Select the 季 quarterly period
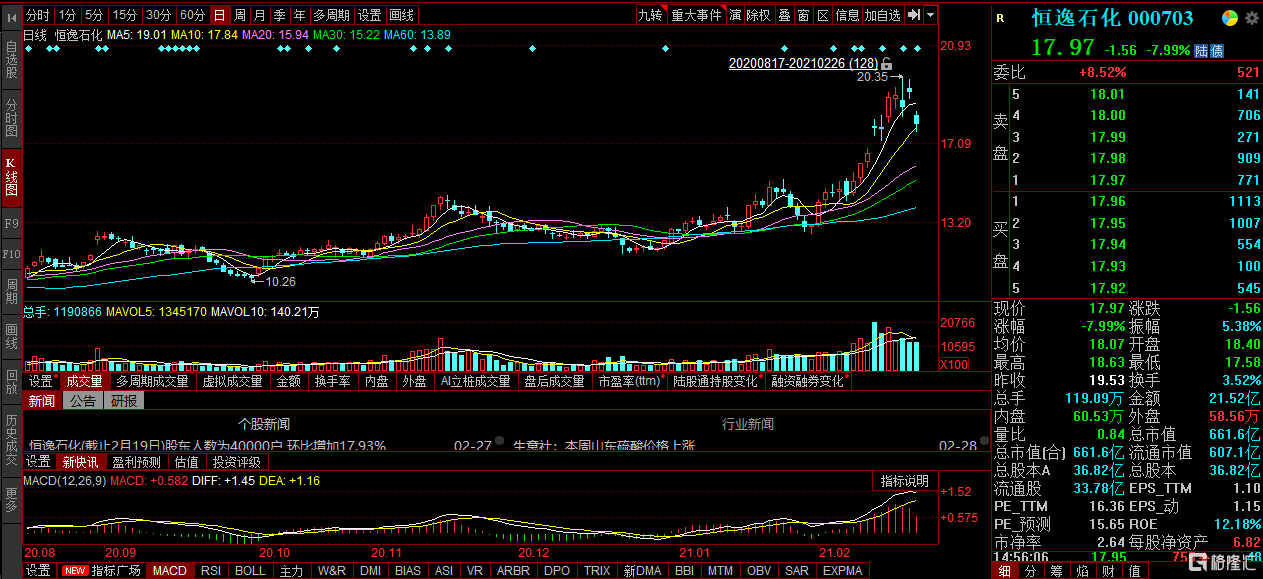 (x=280, y=15)
